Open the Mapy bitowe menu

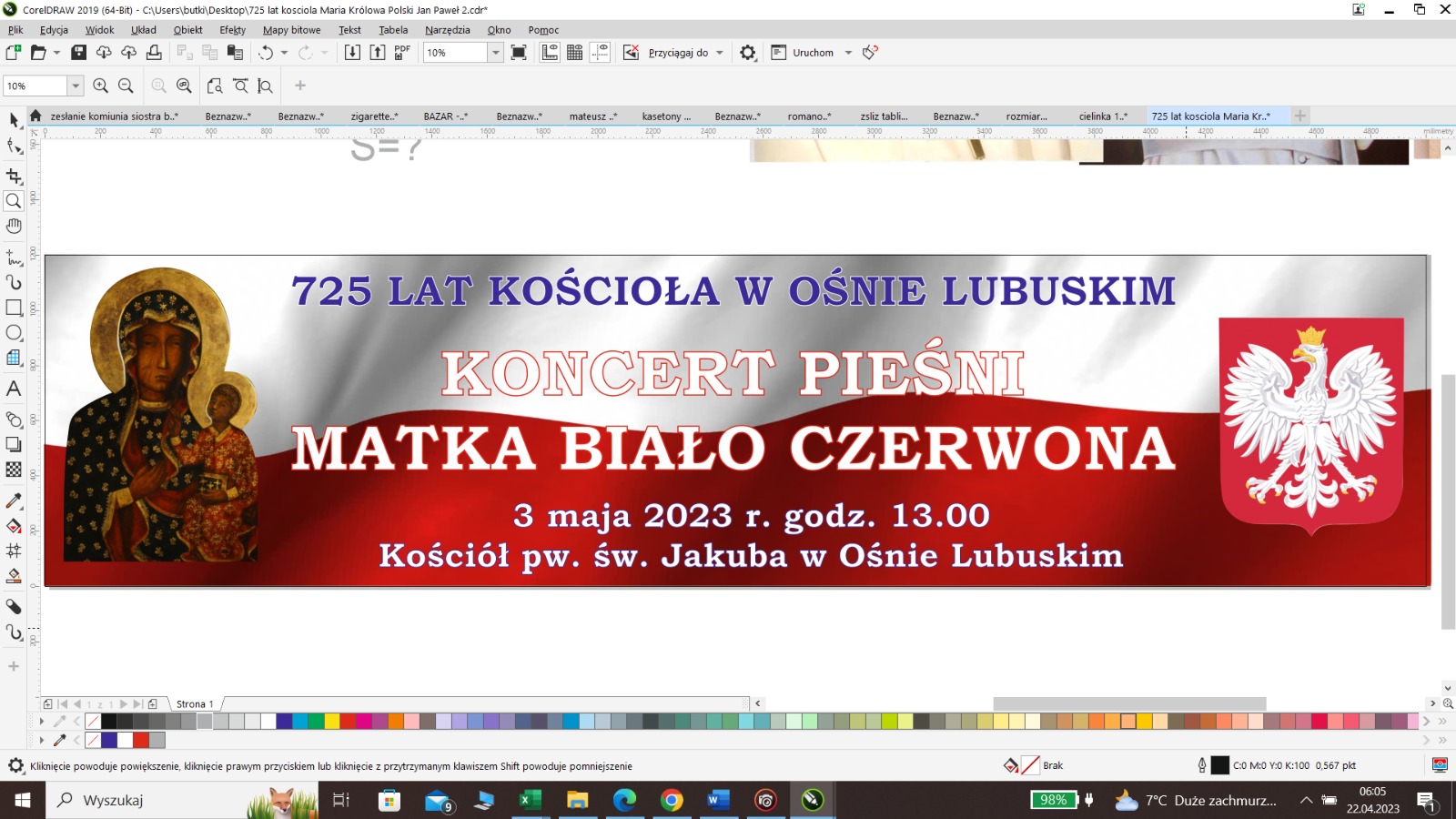pyautogui.click(x=291, y=30)
